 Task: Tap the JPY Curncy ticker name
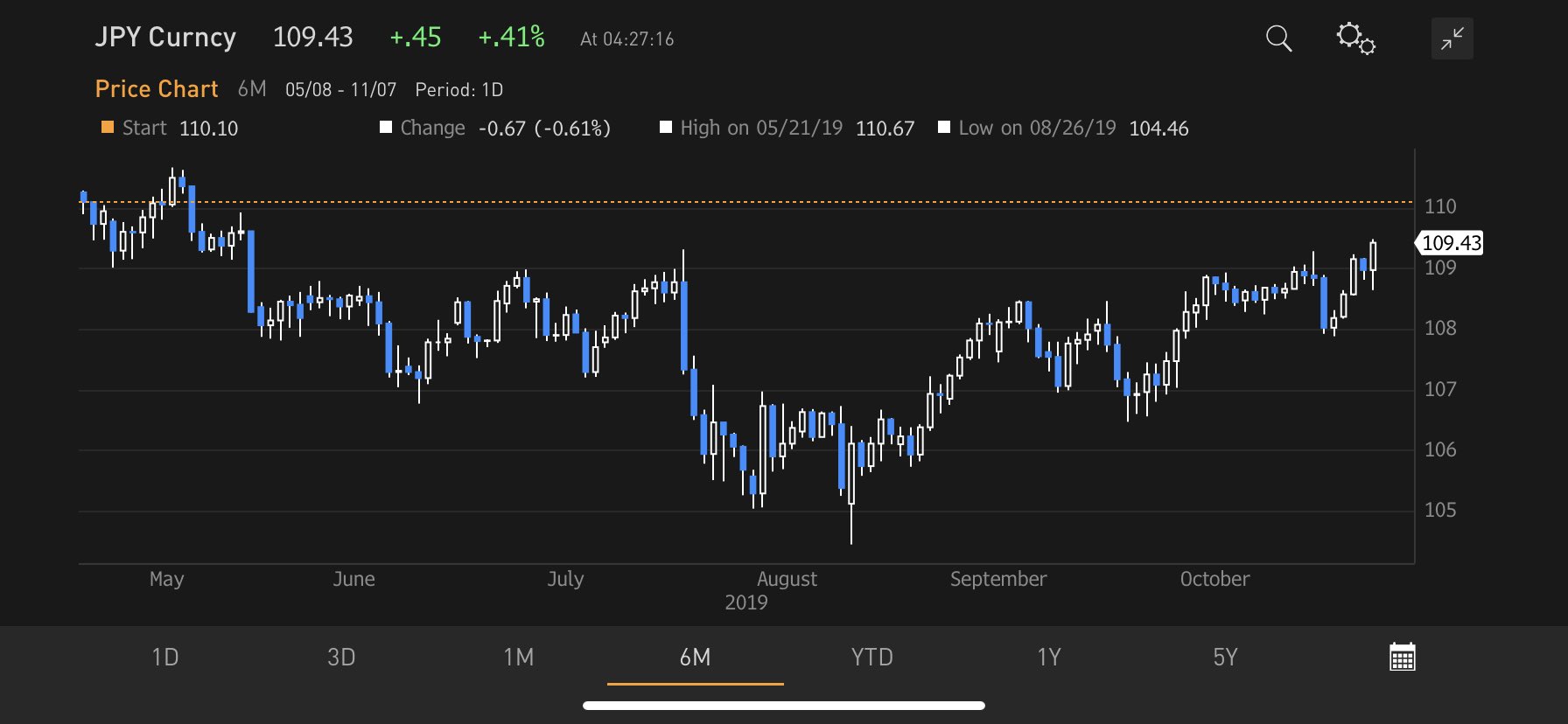point(165,38)
